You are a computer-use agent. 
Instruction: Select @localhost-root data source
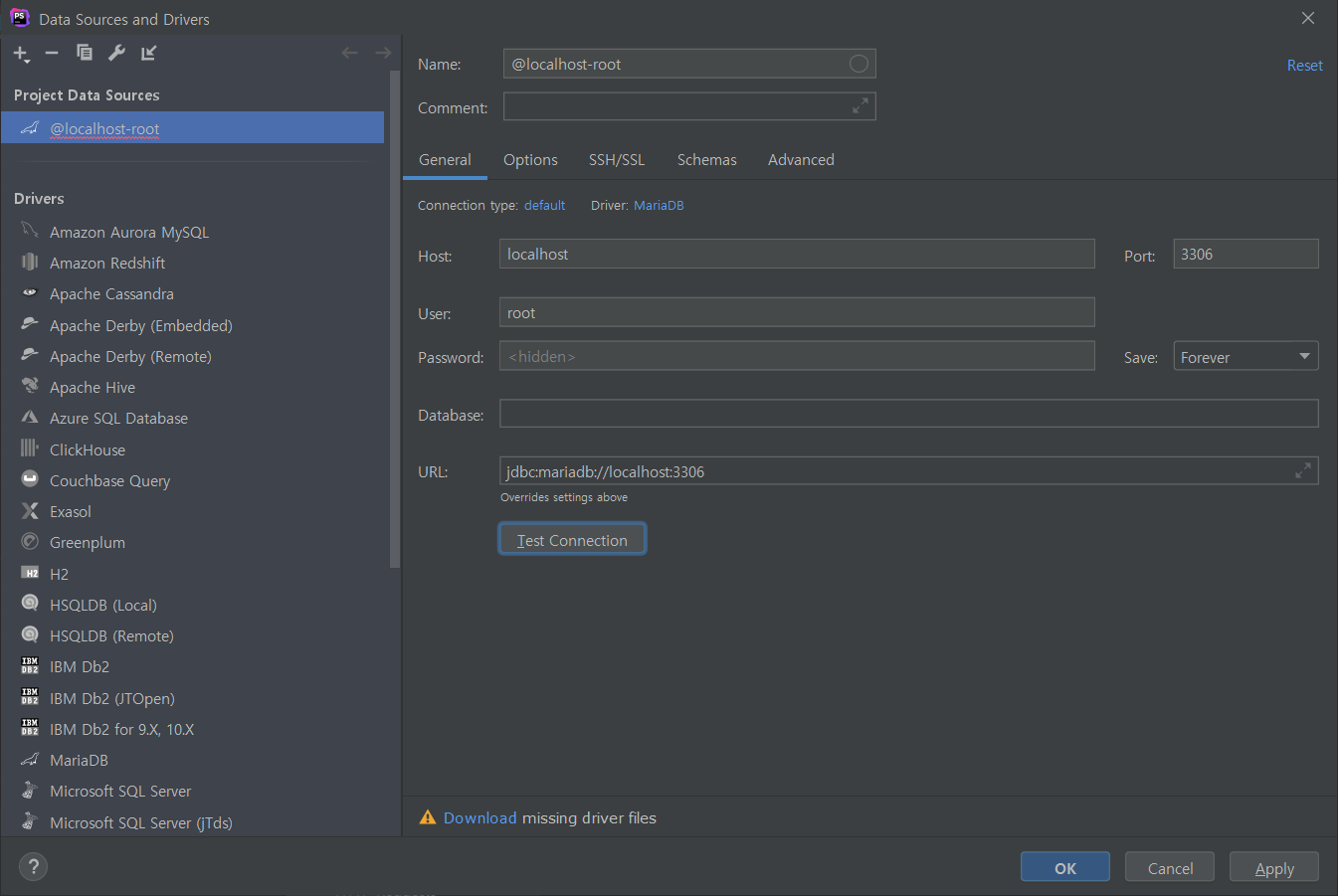coord(193,127)
